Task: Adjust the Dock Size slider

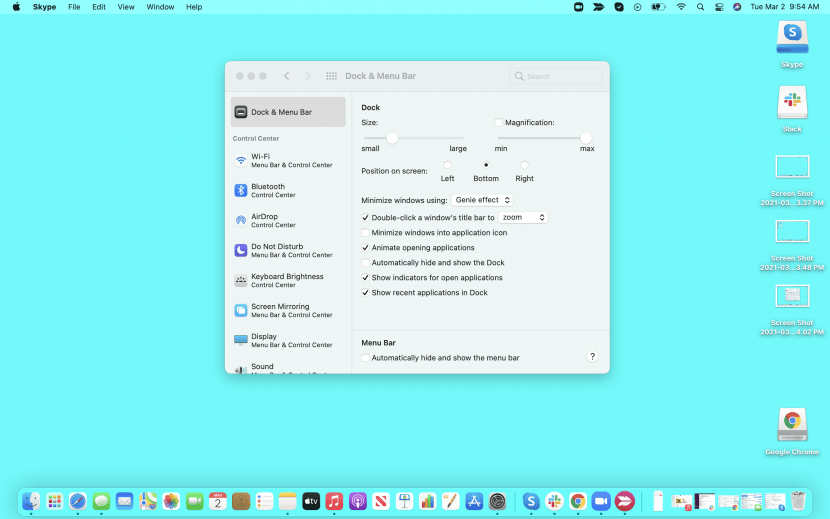Action: pos(392,137)
